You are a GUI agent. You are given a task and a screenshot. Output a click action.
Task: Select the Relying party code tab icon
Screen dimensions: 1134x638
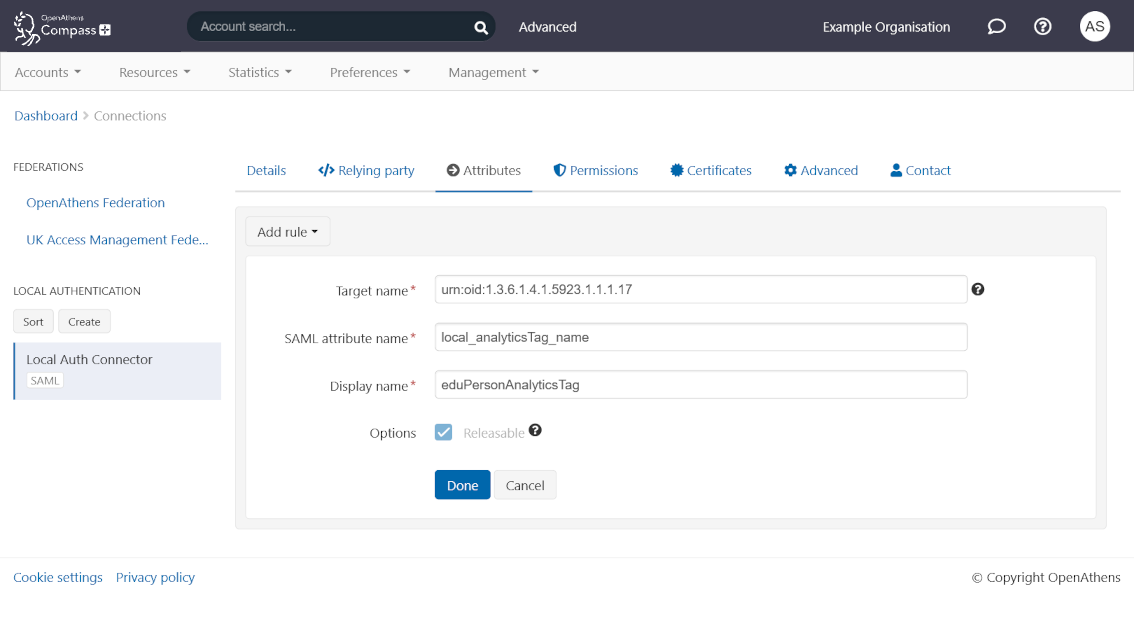(326, 170)
